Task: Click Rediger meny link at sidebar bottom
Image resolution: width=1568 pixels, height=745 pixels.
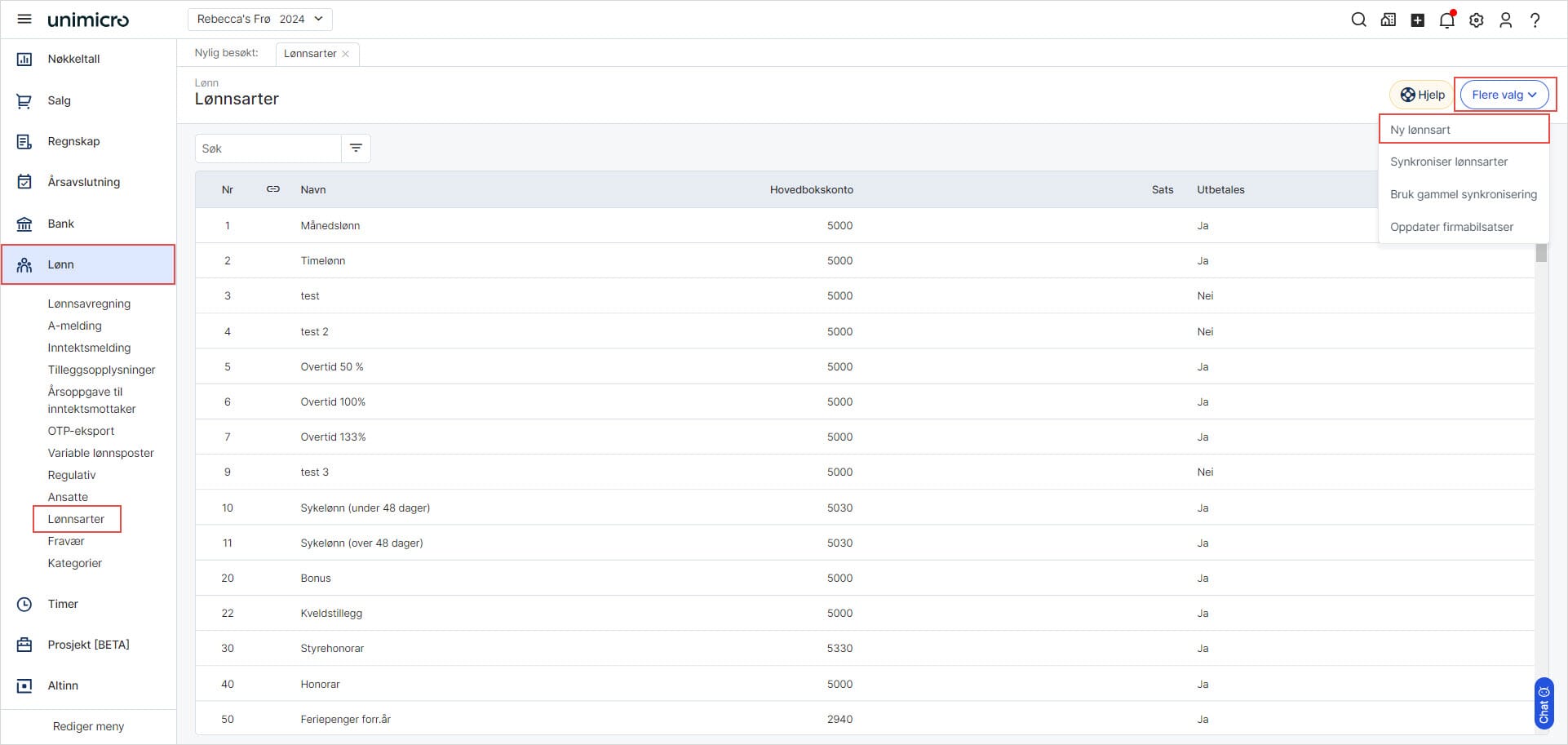Action: click(88, 726)
